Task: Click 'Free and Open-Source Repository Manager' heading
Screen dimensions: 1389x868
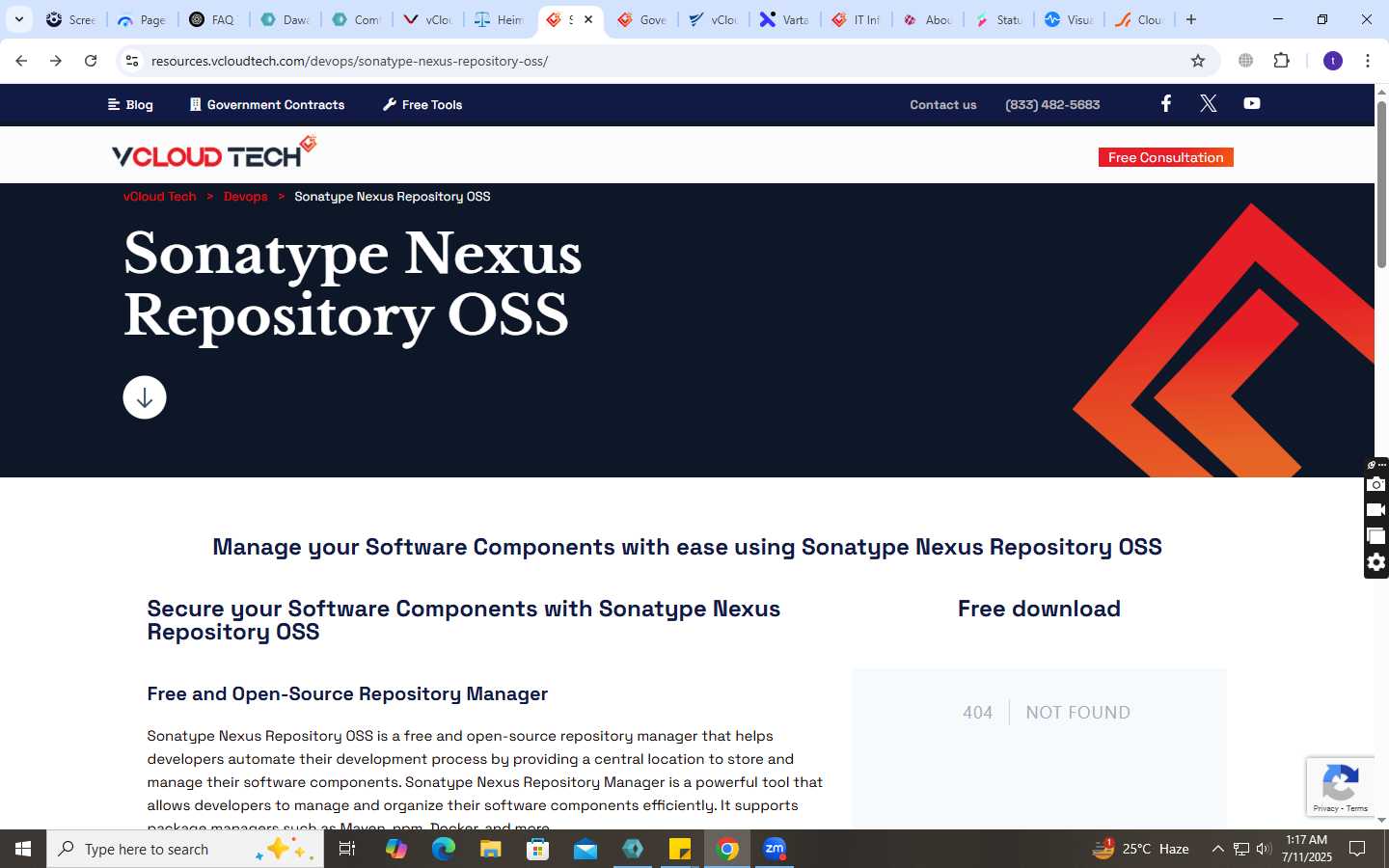Action: [347, 693]
